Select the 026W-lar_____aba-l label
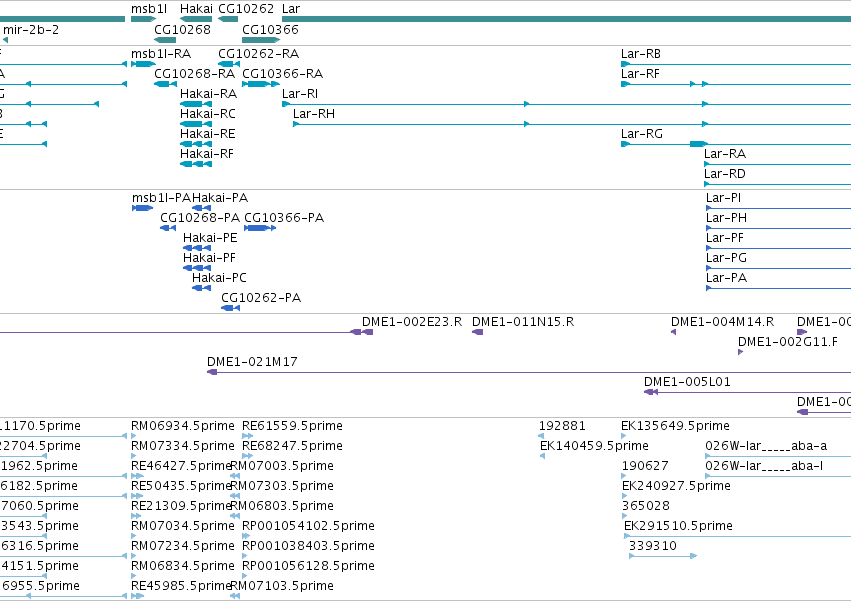This screenshot has height=601, width=851. 764,466
